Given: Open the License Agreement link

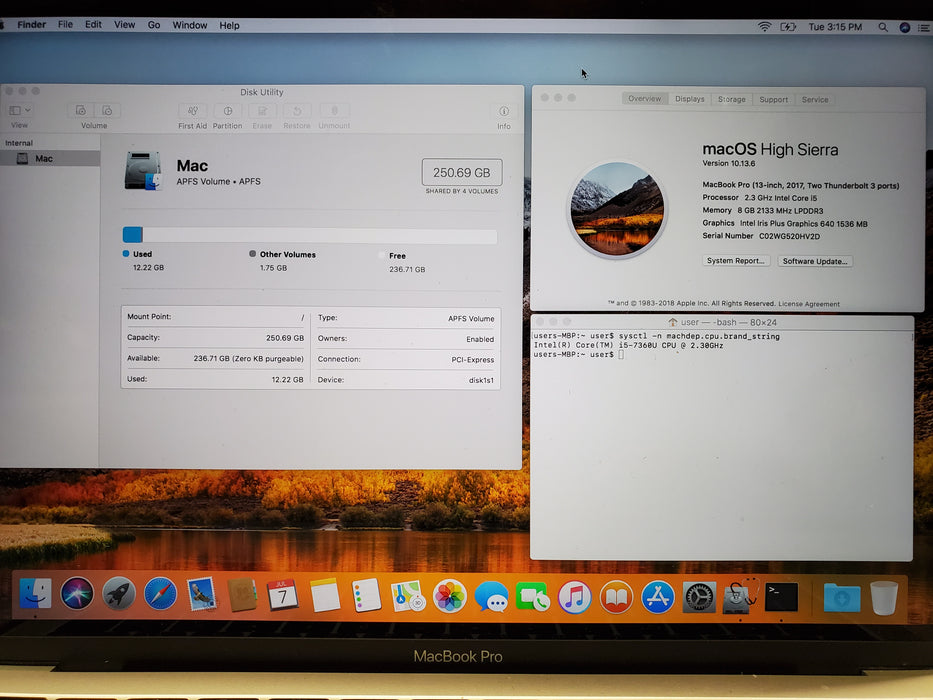Looking at the screenshot, I should pyautogui.click(x=809, y=304).
